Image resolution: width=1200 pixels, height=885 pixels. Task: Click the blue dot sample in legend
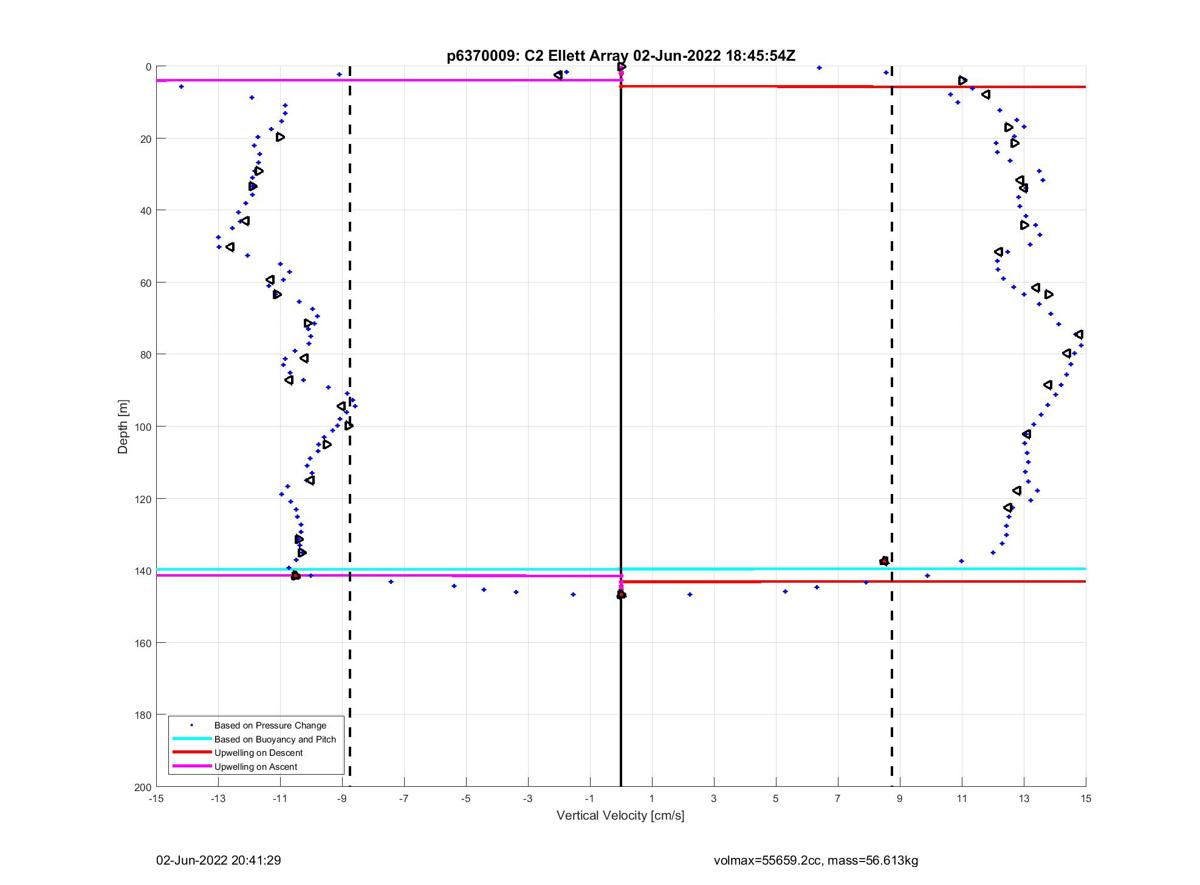pyautogui.click(x=191, y=724)
